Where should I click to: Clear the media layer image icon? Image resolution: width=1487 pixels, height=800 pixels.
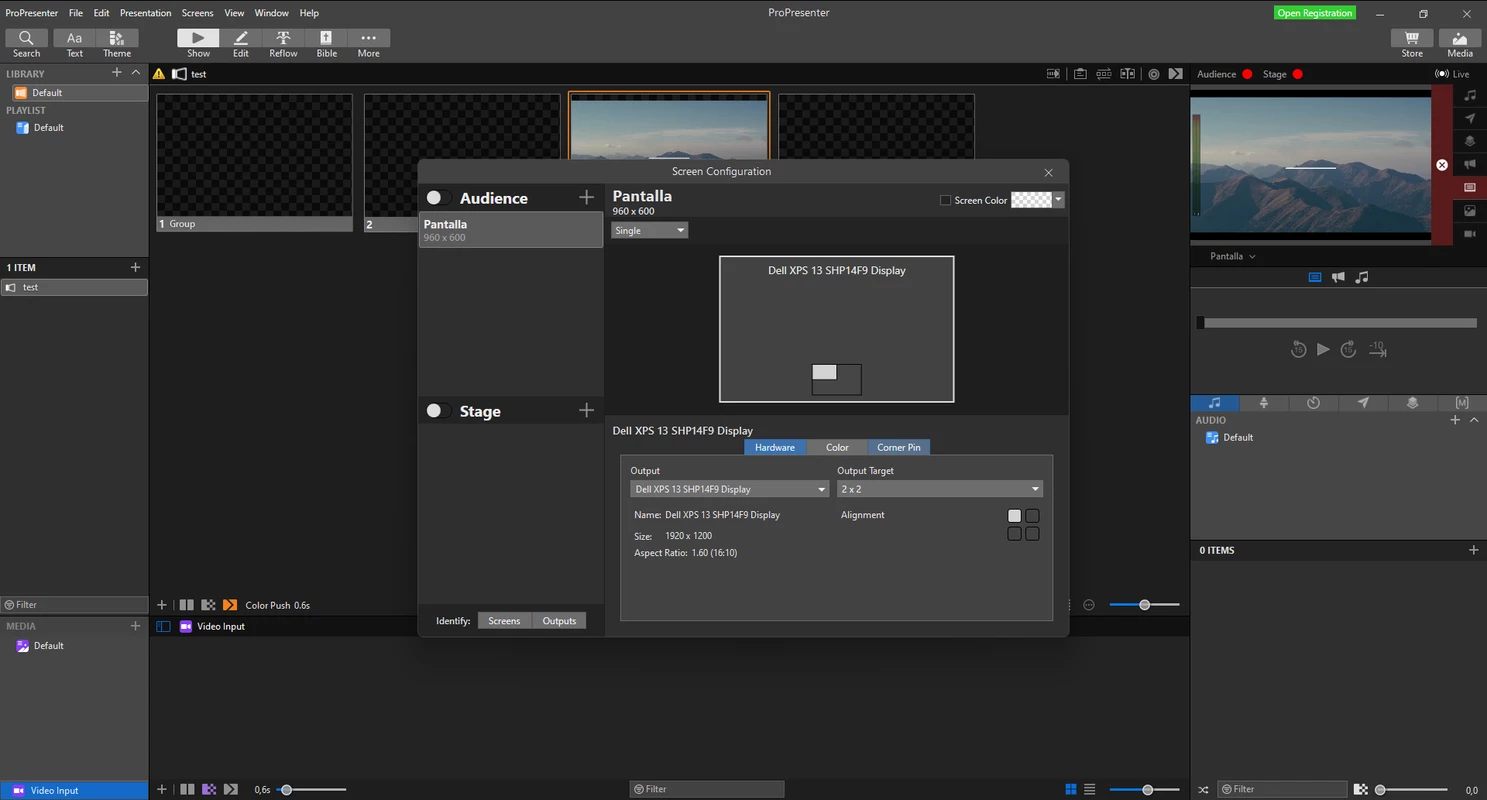point(1469,210)
